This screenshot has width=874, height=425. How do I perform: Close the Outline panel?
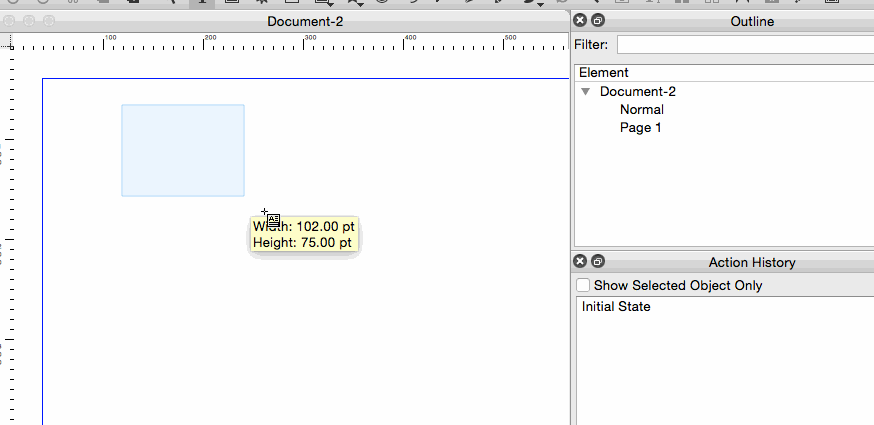[580, 21]
